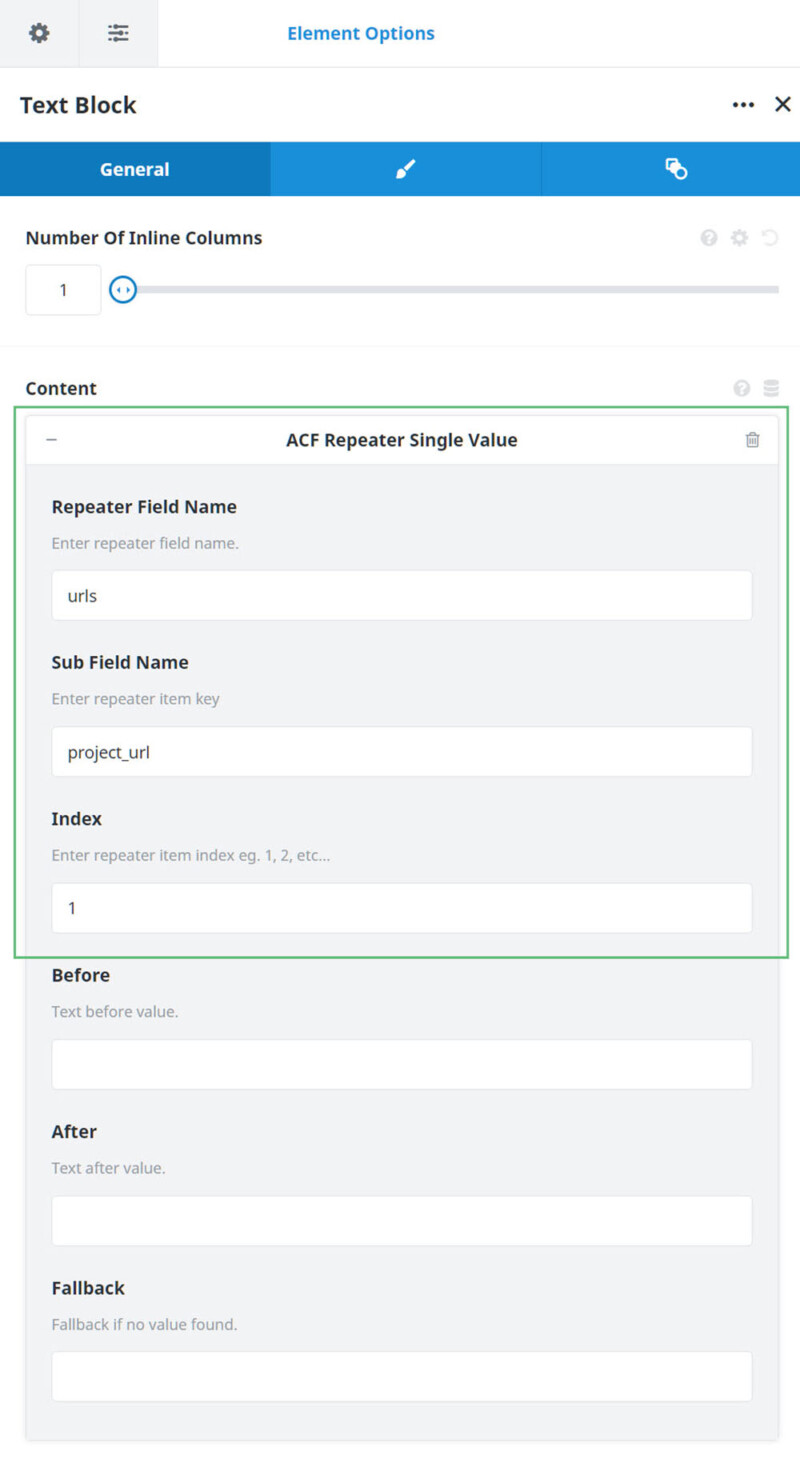The image size is (800, 1467).
Task: Open help for Number Of Inline Columns
Action: [710, 238]
